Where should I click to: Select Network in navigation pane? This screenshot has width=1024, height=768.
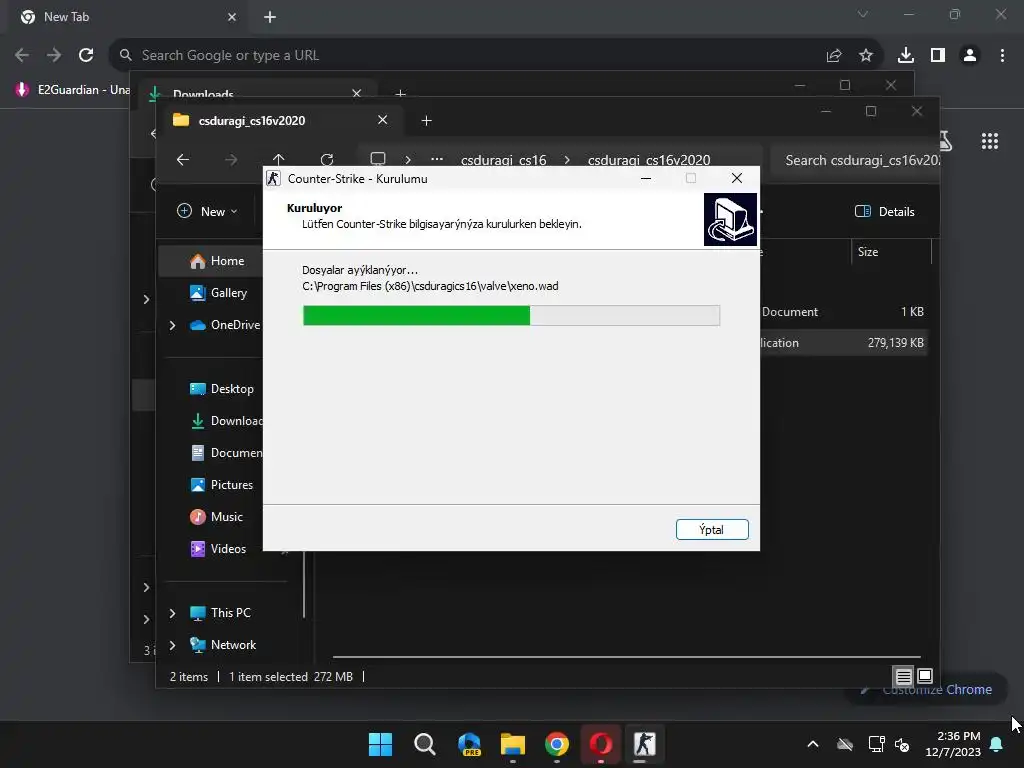(x=223, y=645)
